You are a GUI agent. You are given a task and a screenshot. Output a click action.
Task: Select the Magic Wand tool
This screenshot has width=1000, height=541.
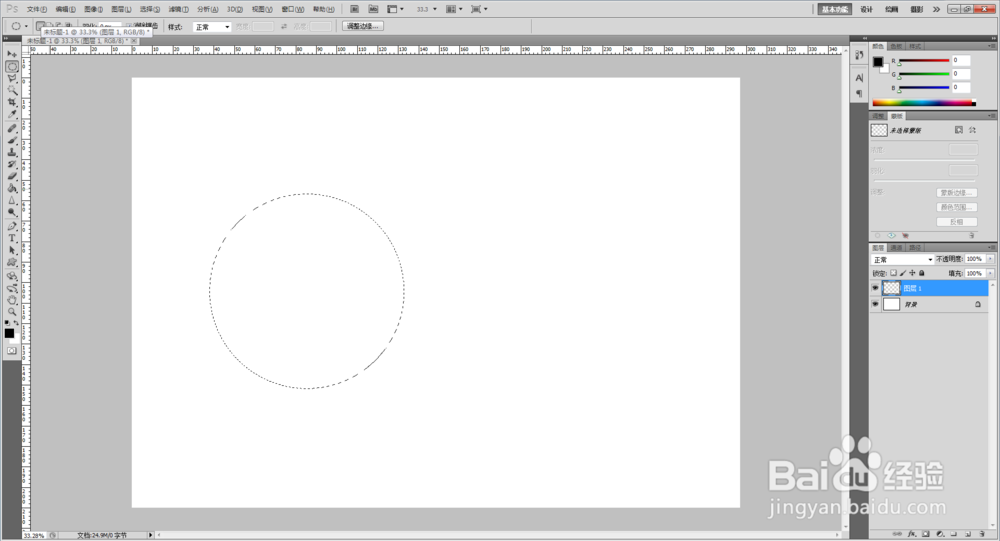11,91
